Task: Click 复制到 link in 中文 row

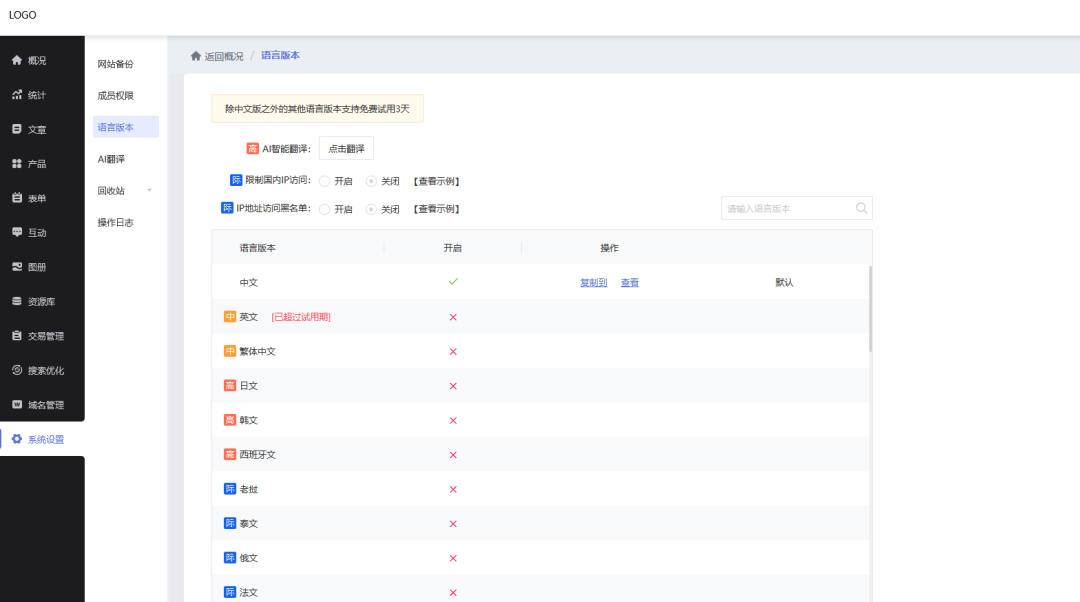Action: click(593, 282)
